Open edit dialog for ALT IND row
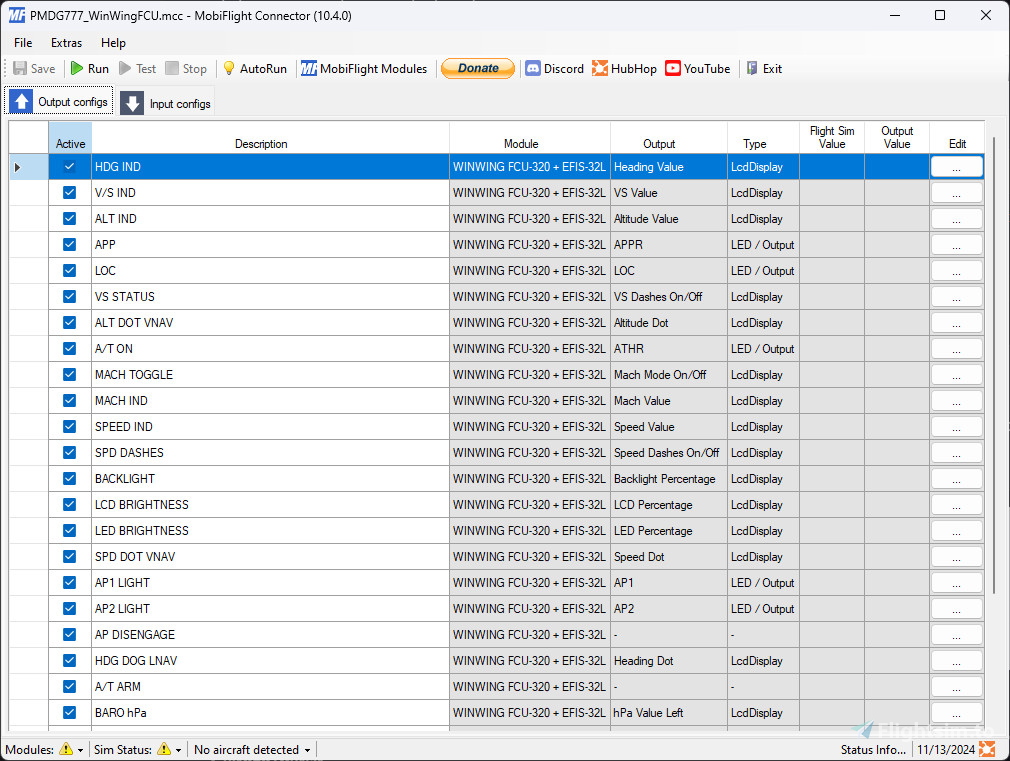Viewport: 1010px width, 761px height. pos(956,219)
